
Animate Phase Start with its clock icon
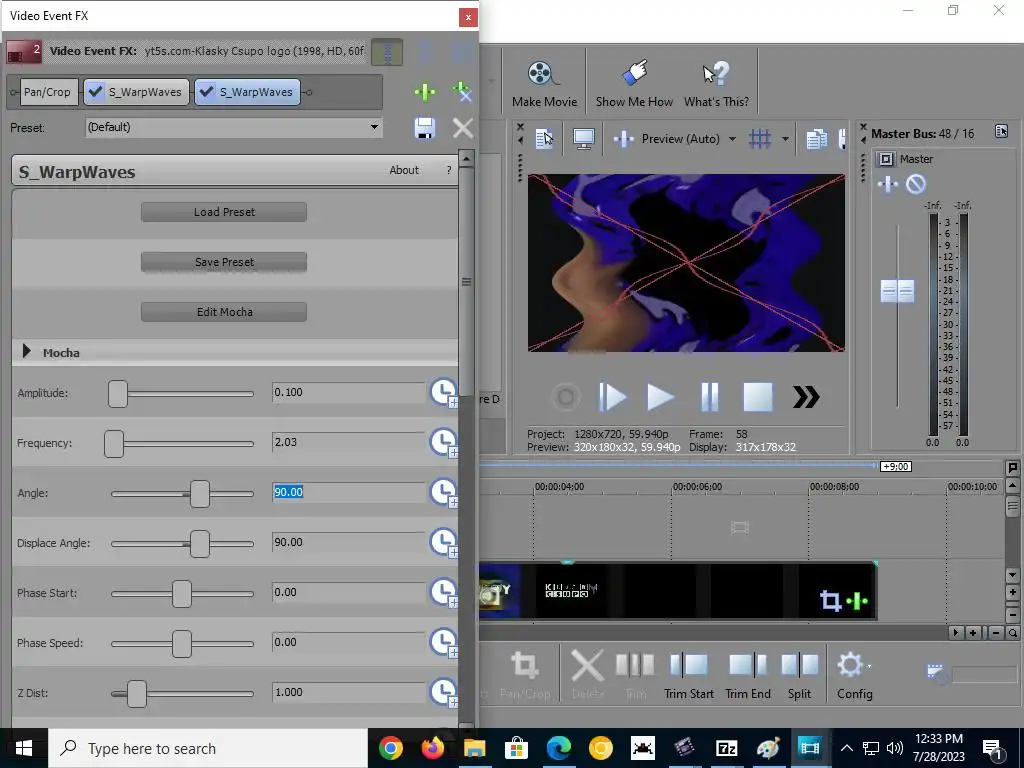click(x=443, y=592)
